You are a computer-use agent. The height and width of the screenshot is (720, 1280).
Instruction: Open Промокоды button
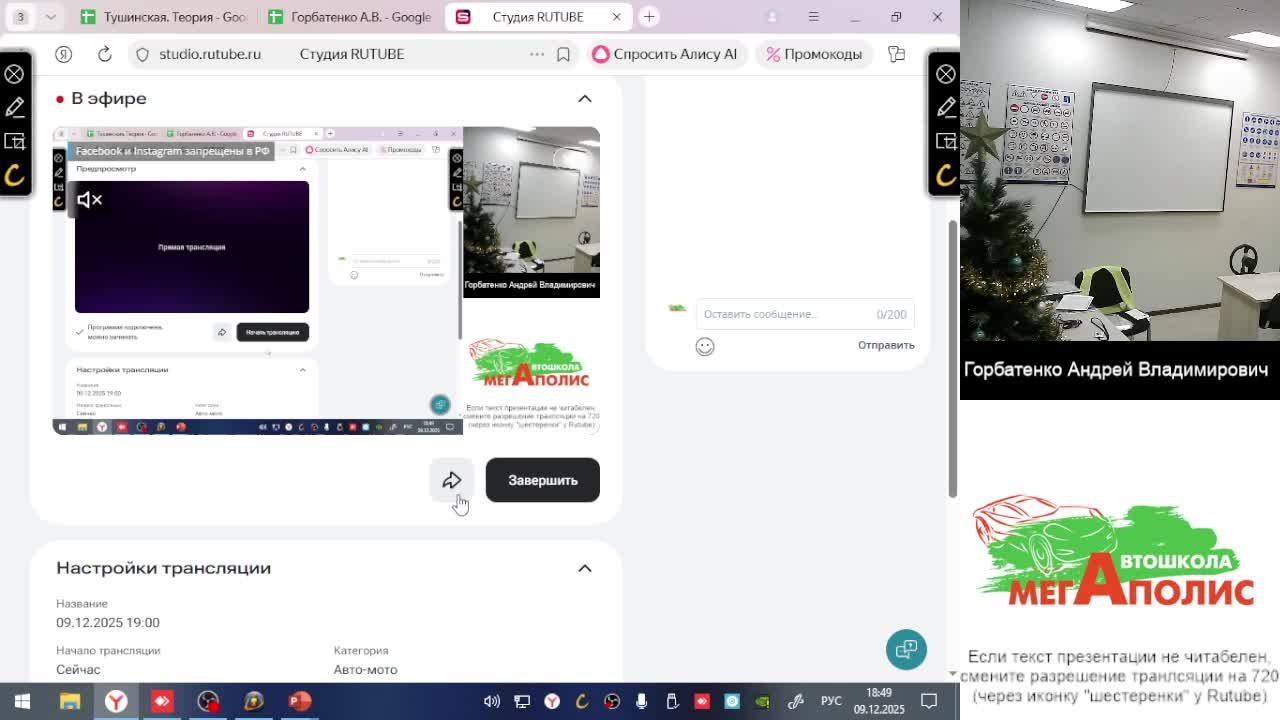[814, 54]
